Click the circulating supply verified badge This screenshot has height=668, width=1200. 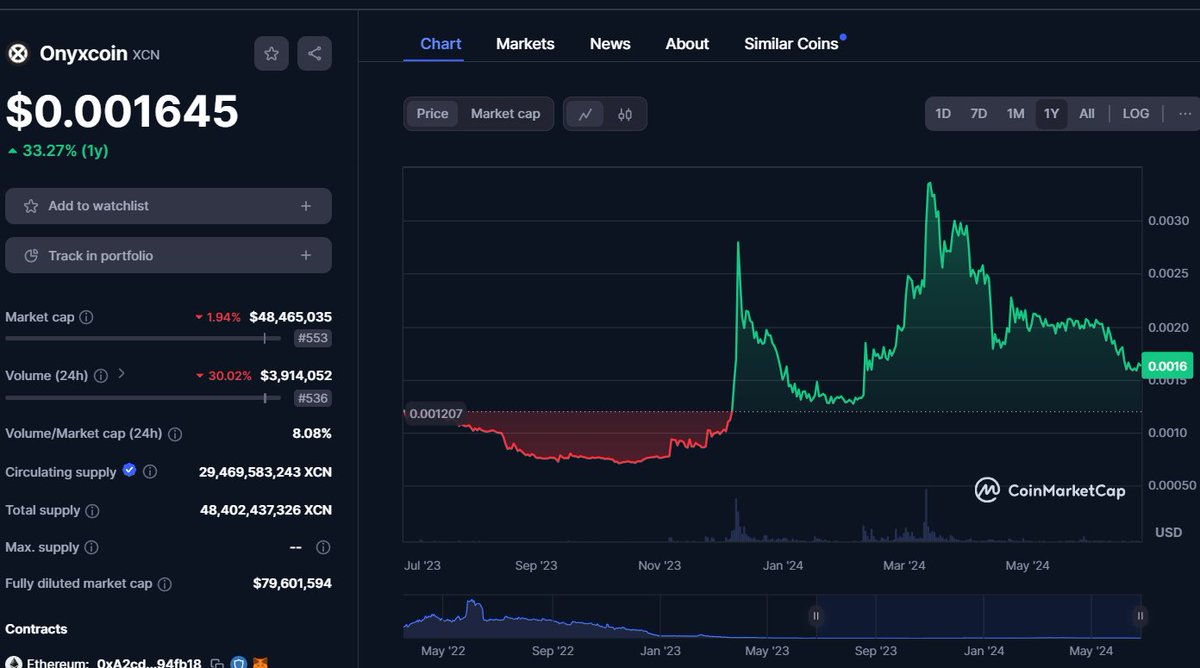(128, 472)
